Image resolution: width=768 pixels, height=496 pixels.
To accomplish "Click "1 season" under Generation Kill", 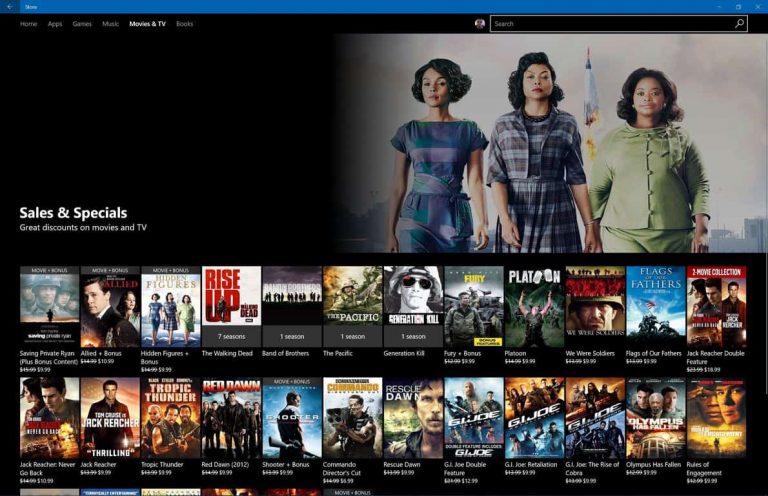I will pyautogui.click(x=413, y=336).
